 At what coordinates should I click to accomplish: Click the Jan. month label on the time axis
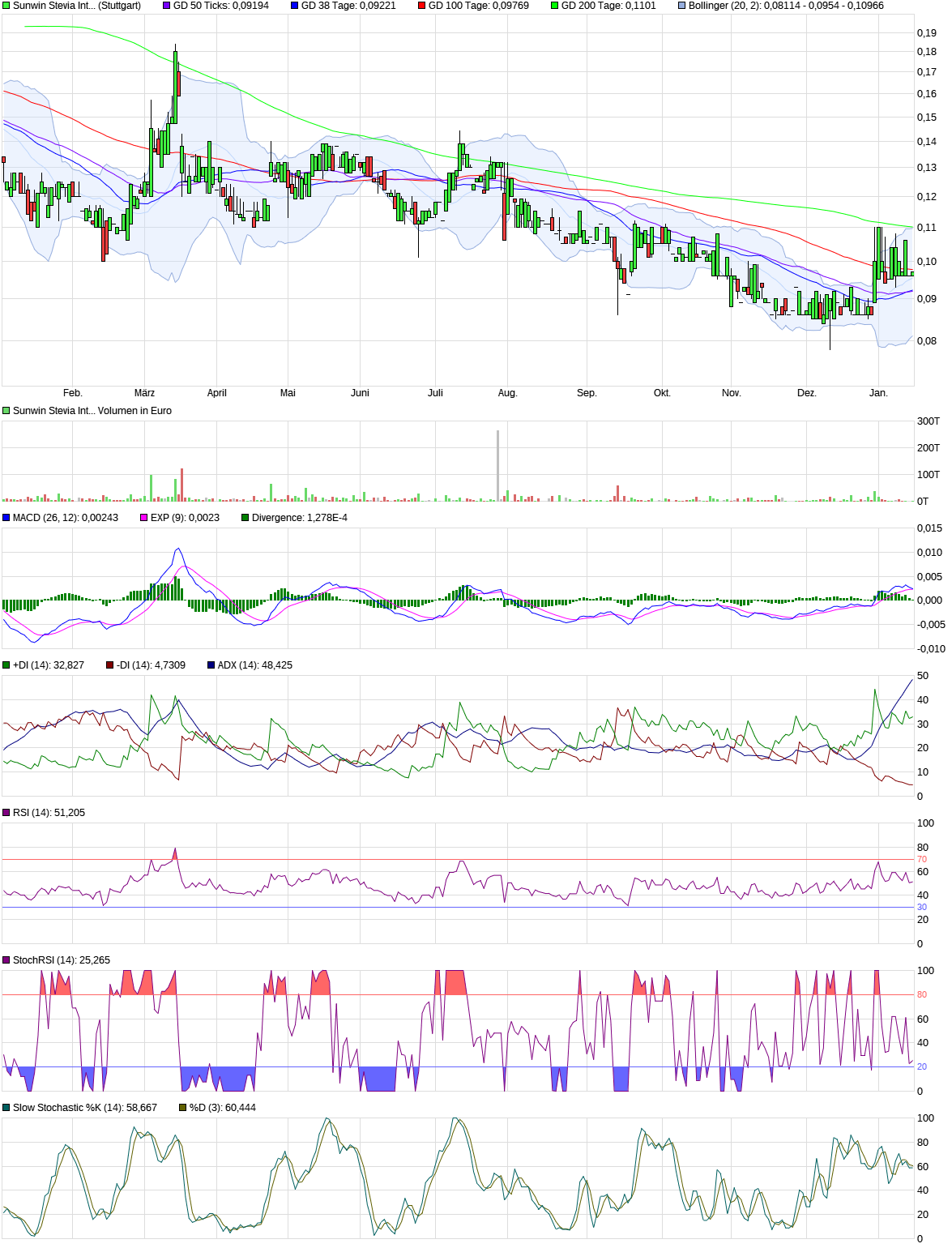(878, 393)
